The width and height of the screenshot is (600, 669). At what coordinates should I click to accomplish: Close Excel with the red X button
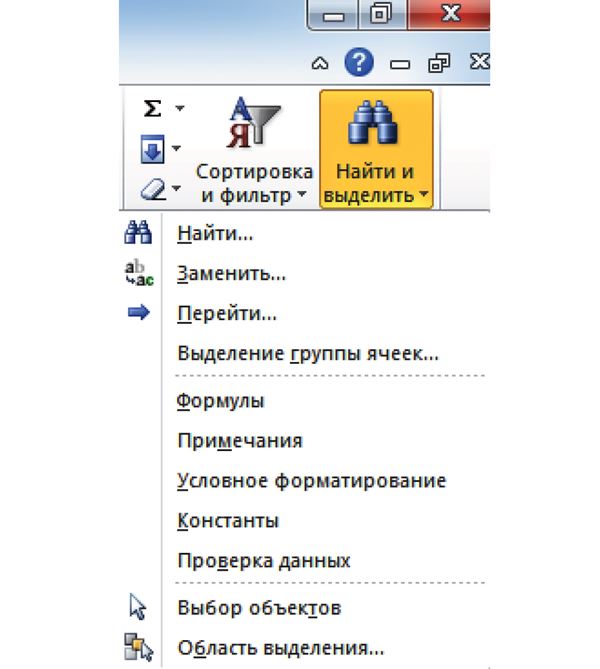pyautogui.click(x=449, y=14)
